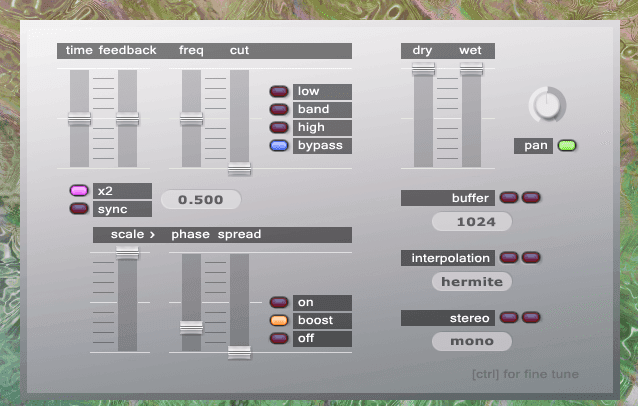The image size is (638, 406).
Task: Click the dry level slider handle
Action: click(423, 68)
